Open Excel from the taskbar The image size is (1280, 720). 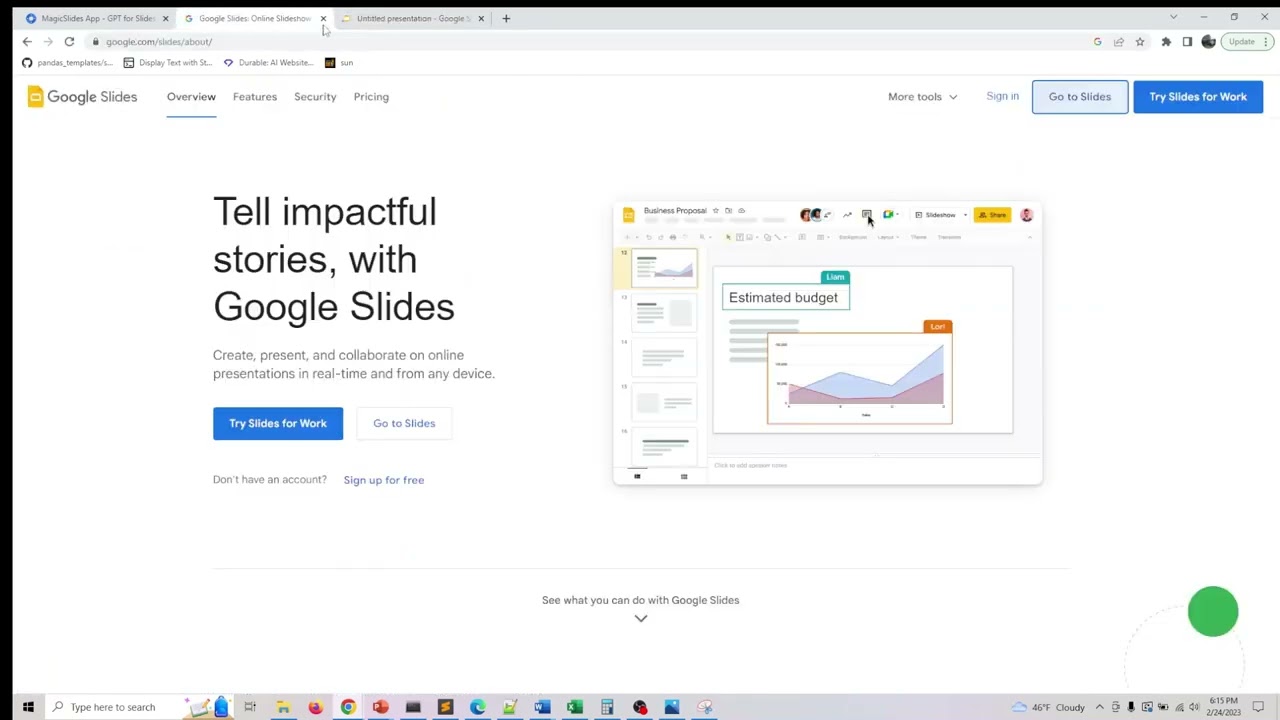574,707
